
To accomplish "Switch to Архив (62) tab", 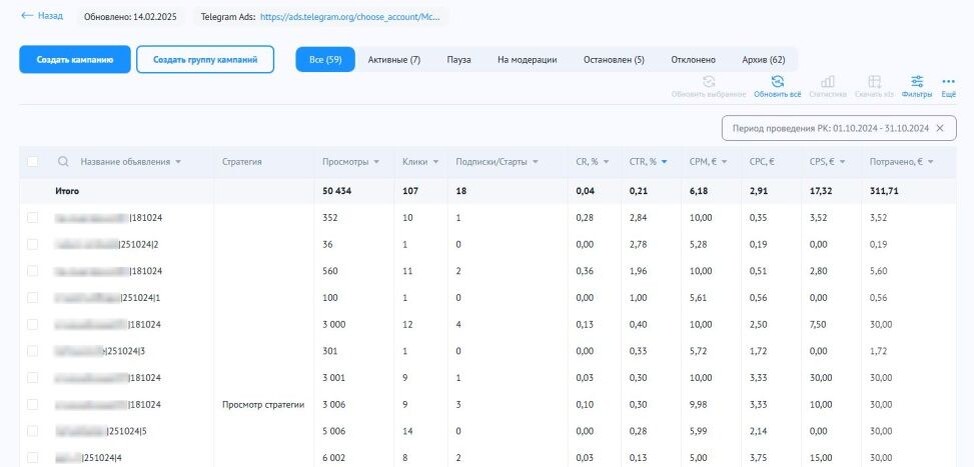I will (x=763, y=60).
